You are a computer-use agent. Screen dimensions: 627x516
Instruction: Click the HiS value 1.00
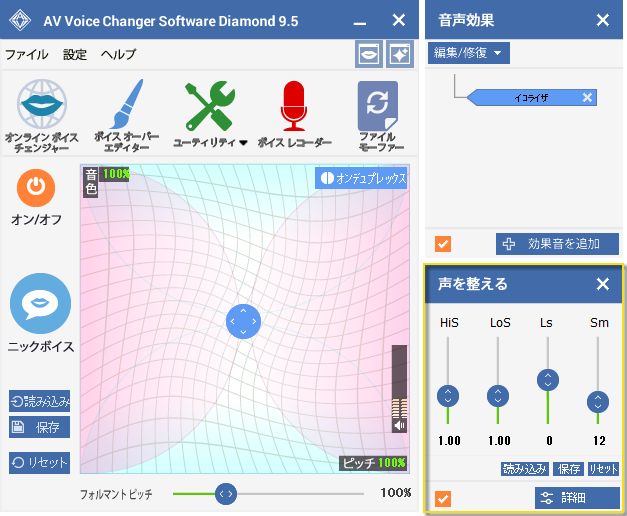[x=449, y=441]
